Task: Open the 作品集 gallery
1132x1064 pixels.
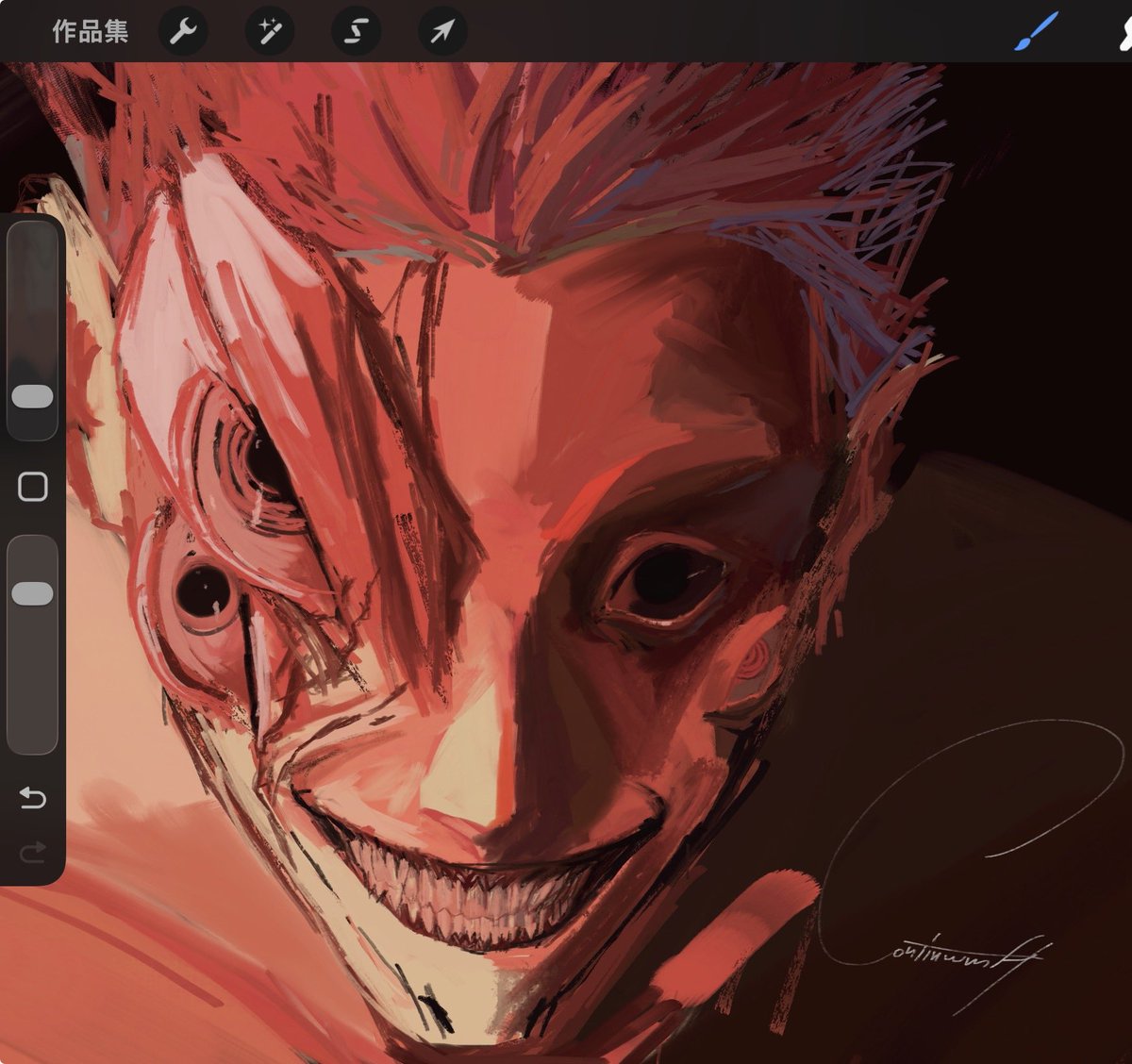Action: pos(90,31)
